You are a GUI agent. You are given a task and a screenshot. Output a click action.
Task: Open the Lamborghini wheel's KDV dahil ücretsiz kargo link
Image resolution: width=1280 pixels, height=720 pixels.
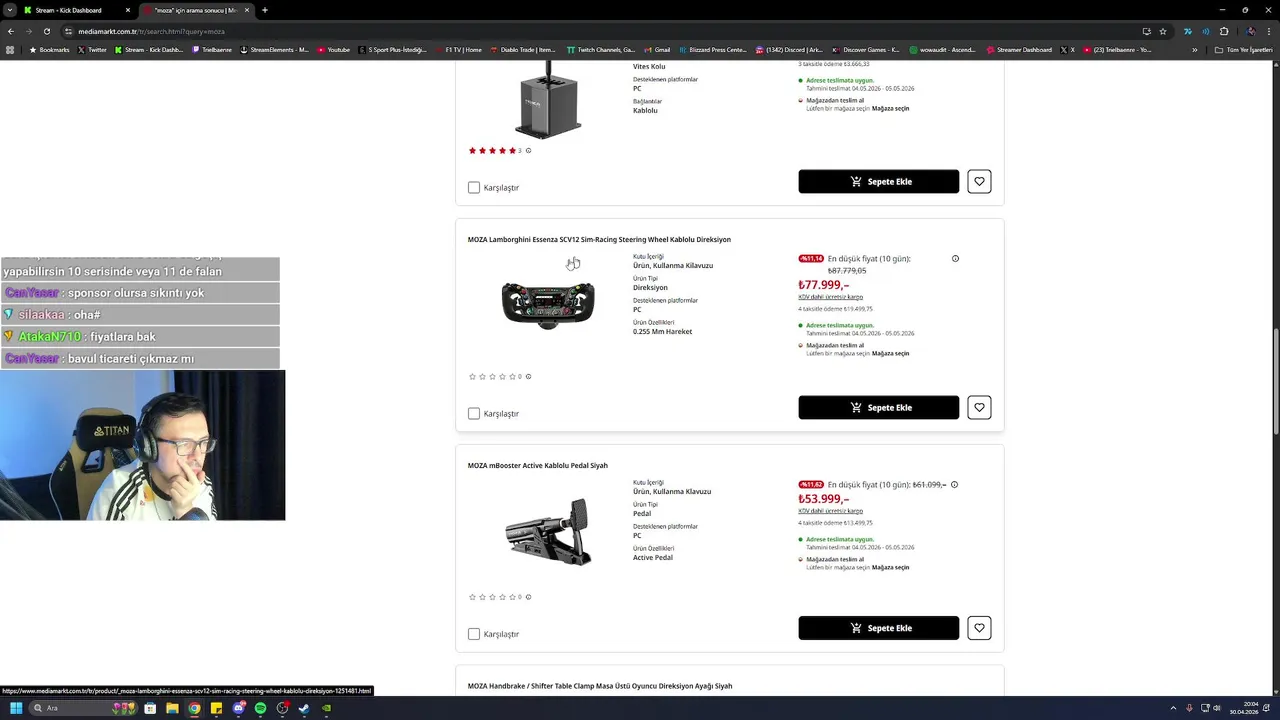(830, 297)
